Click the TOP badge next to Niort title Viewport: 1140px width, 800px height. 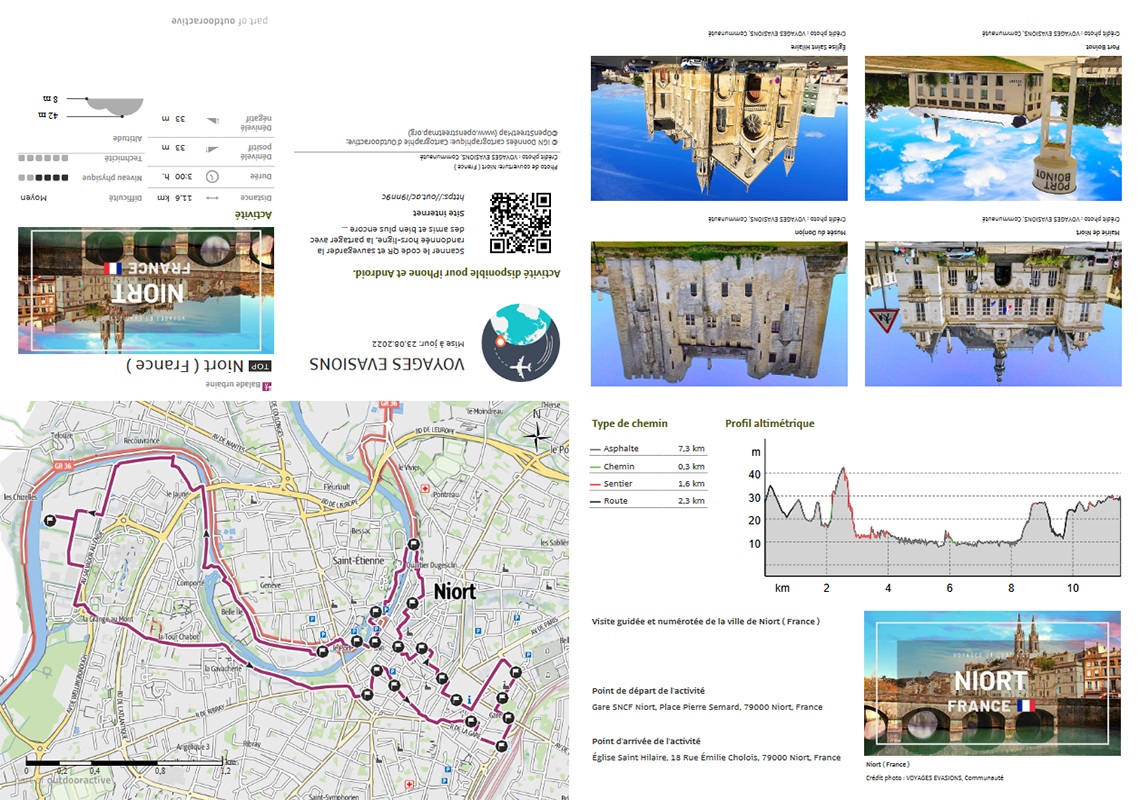click(x=260, y=366)
